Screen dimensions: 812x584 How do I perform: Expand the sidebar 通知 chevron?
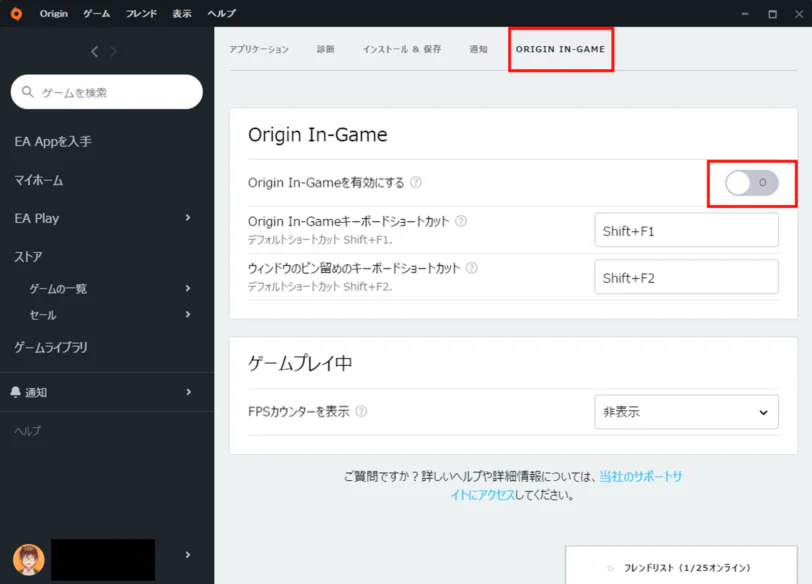188,392
